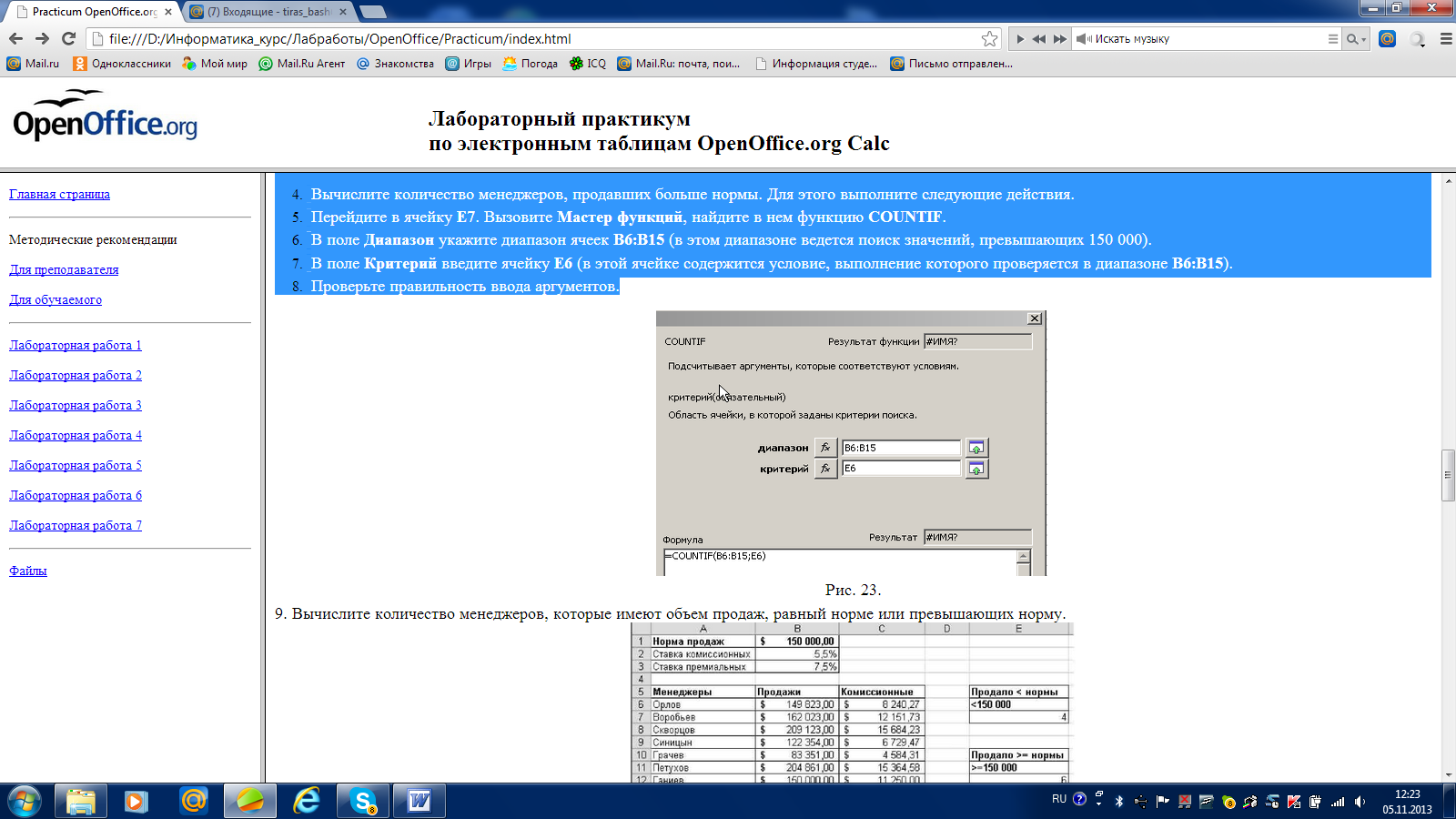Open the Mail.Ru Агент bookmark
1456x819 pixels.
(302, 64)
